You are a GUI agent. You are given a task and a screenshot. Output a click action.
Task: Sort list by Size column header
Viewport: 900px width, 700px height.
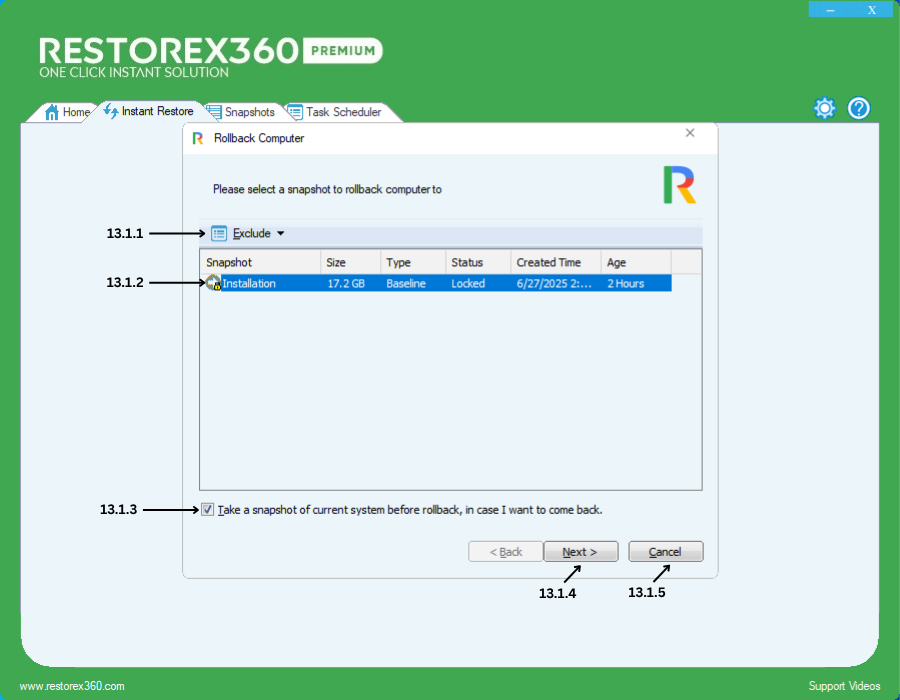coord(350,262)
